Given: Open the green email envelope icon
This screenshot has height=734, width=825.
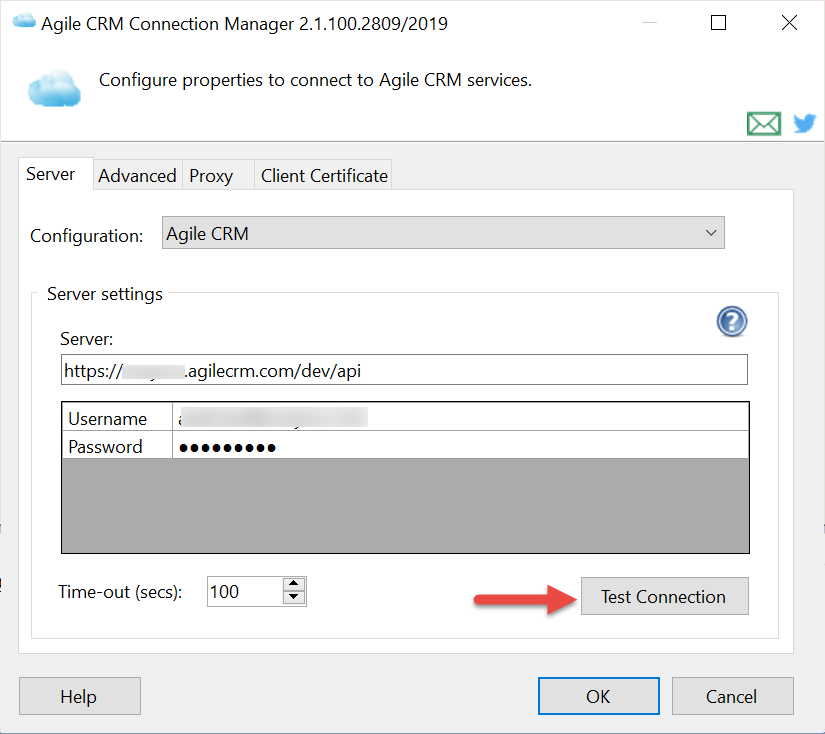Looking at the screenshot, I should click(763, 124).
